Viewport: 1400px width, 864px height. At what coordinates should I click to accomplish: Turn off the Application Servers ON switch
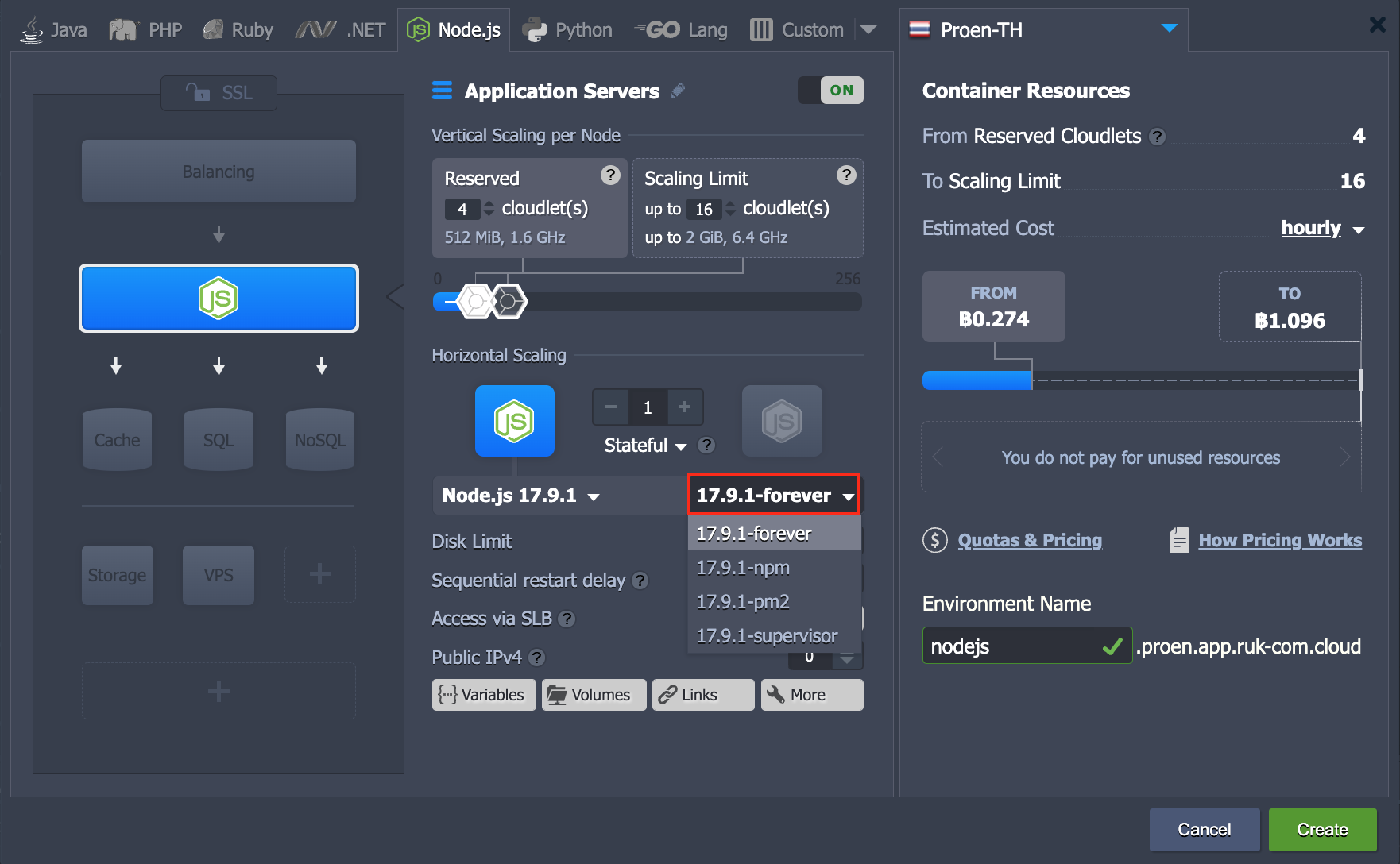(x=830, y=91)
